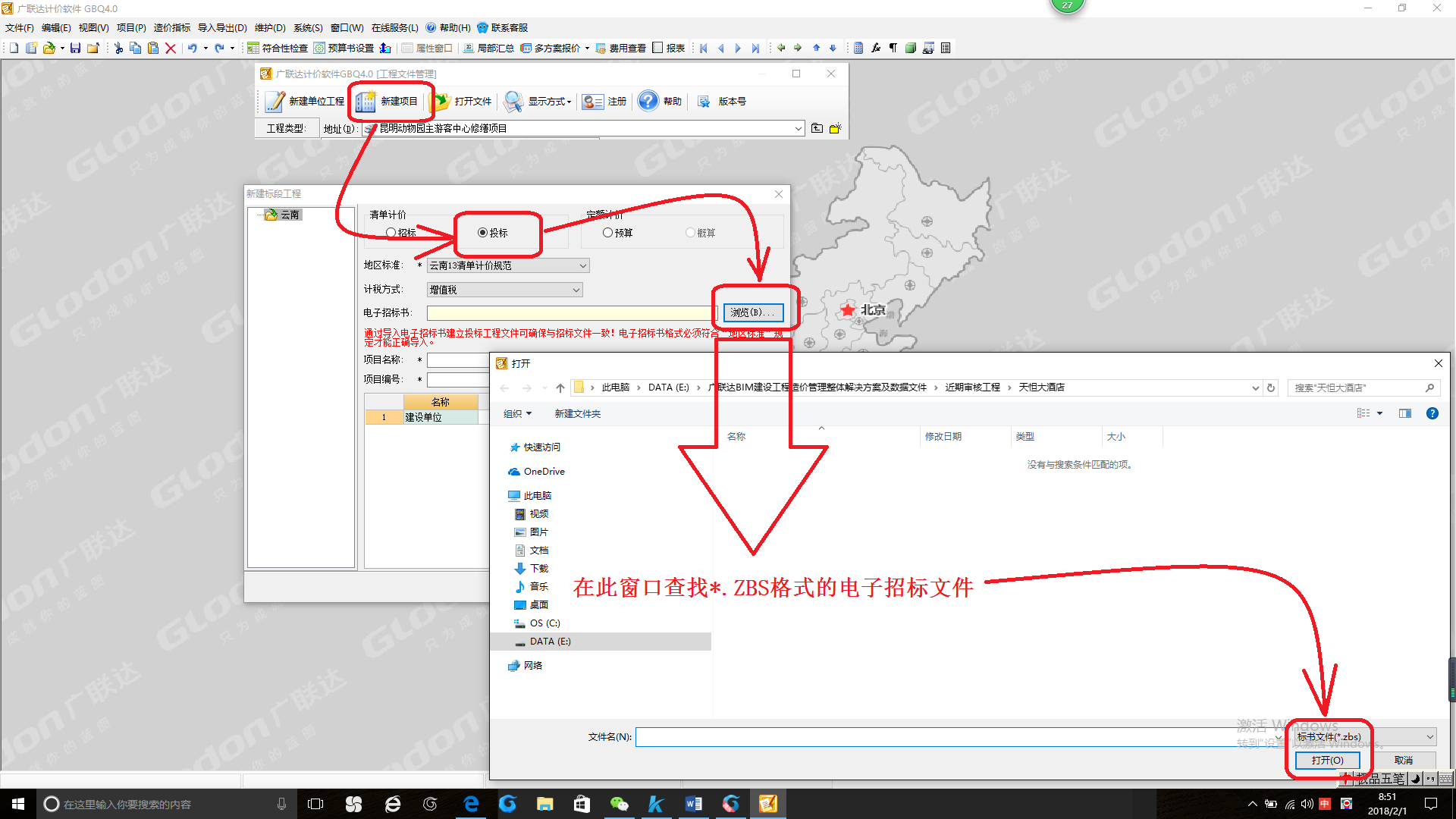Select OneDrive in navigation pane

click(536, 472)
